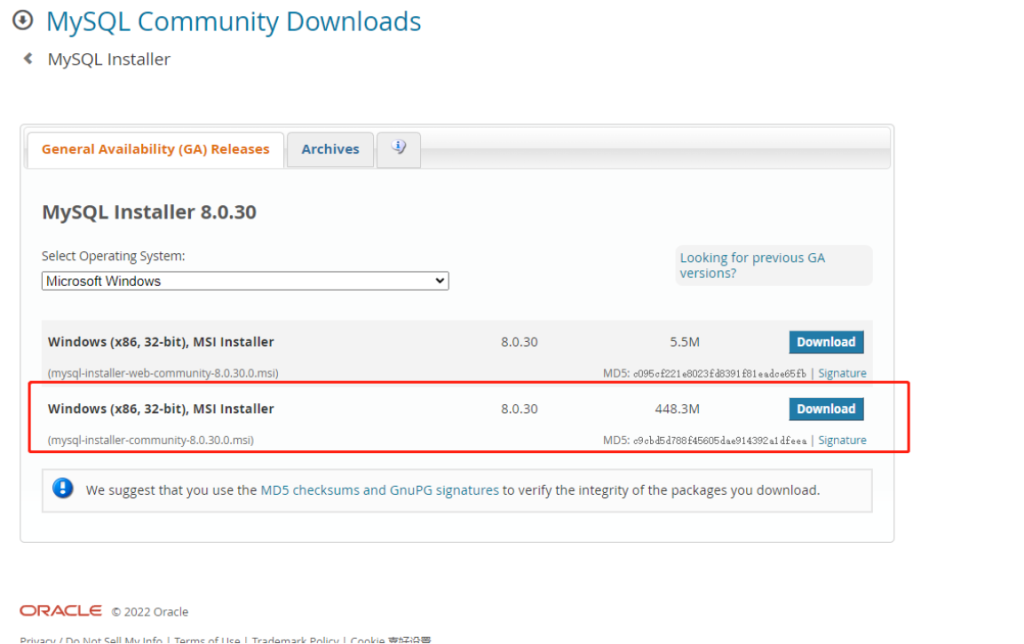The height and width of the screenshot is (644, 1024).
Task: Download the 5.5M web-community installer
Action: pyautogui.click(x=826, y=342)
